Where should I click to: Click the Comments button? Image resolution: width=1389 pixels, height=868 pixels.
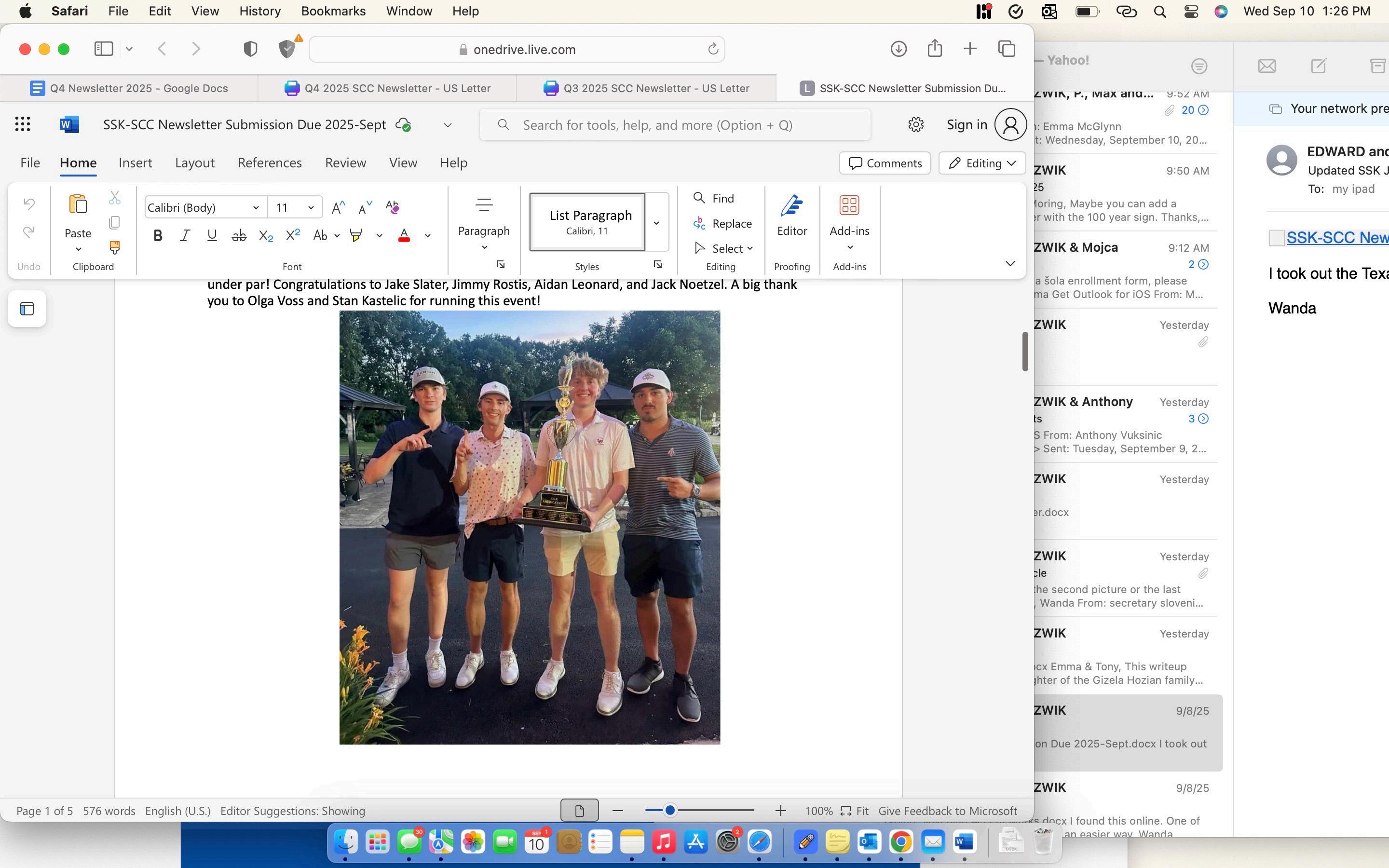tap(885, 163)
